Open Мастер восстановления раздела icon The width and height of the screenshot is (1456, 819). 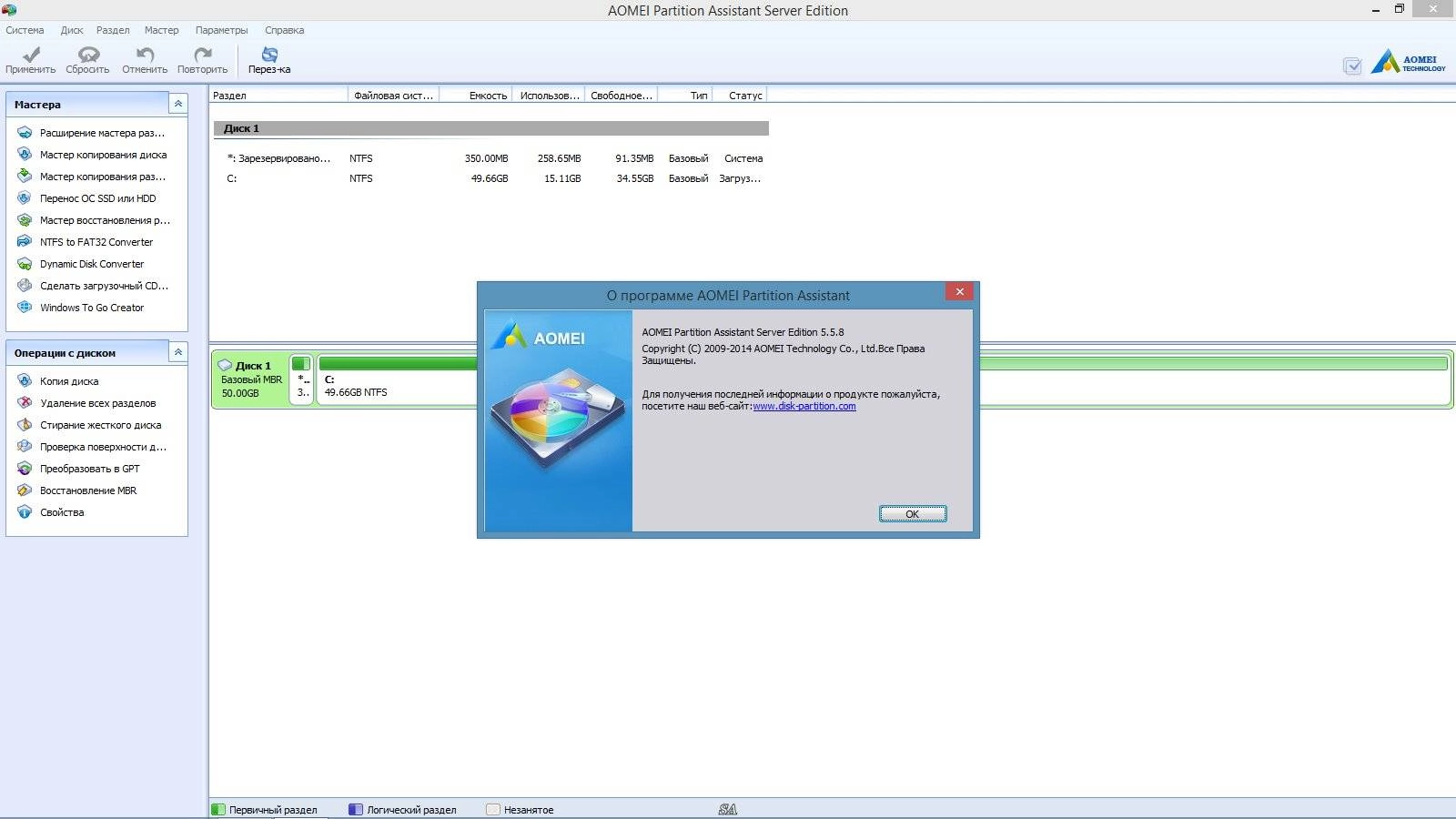point(25,220)
